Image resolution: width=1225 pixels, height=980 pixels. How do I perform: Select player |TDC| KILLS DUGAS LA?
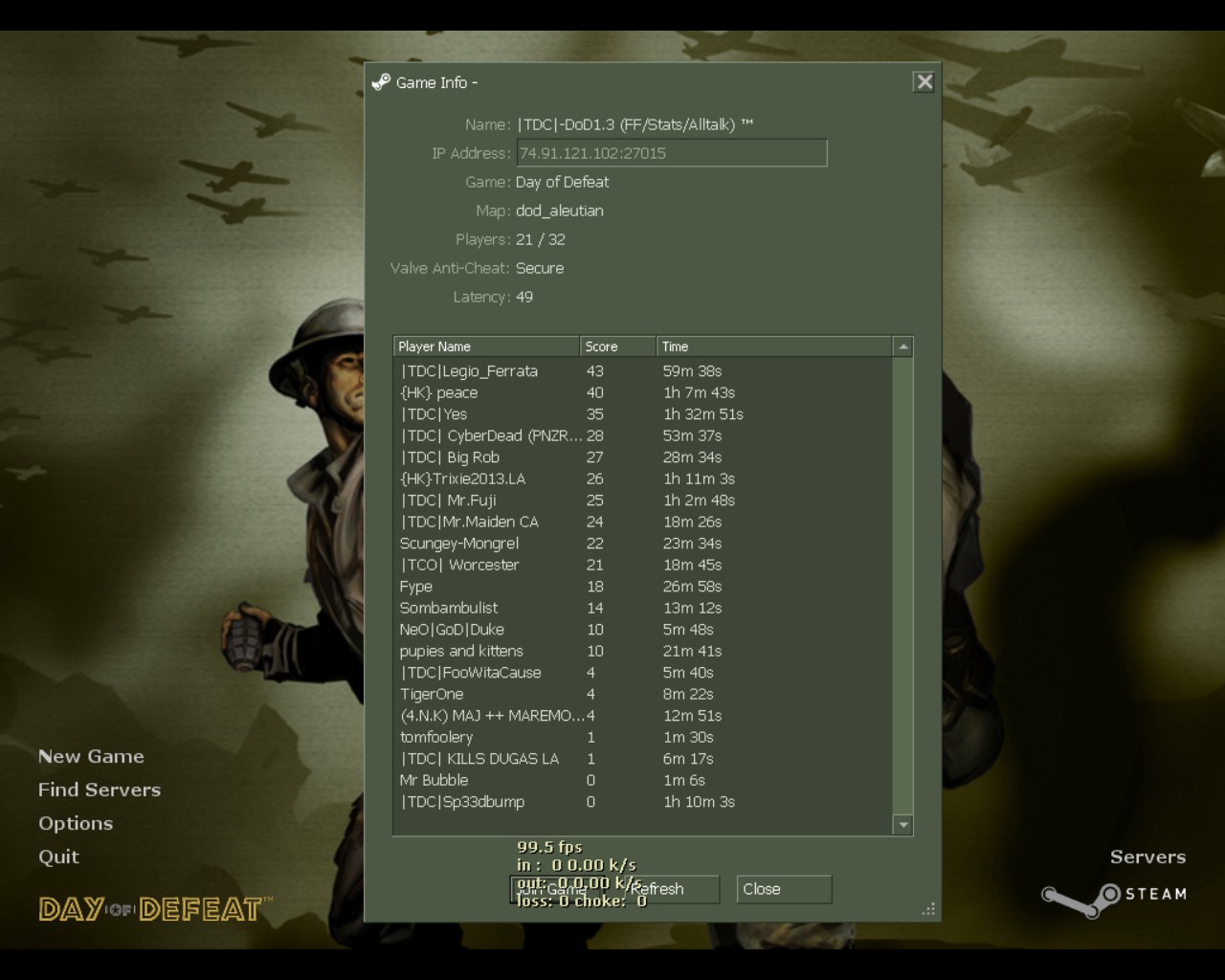[x=643, y=759]
